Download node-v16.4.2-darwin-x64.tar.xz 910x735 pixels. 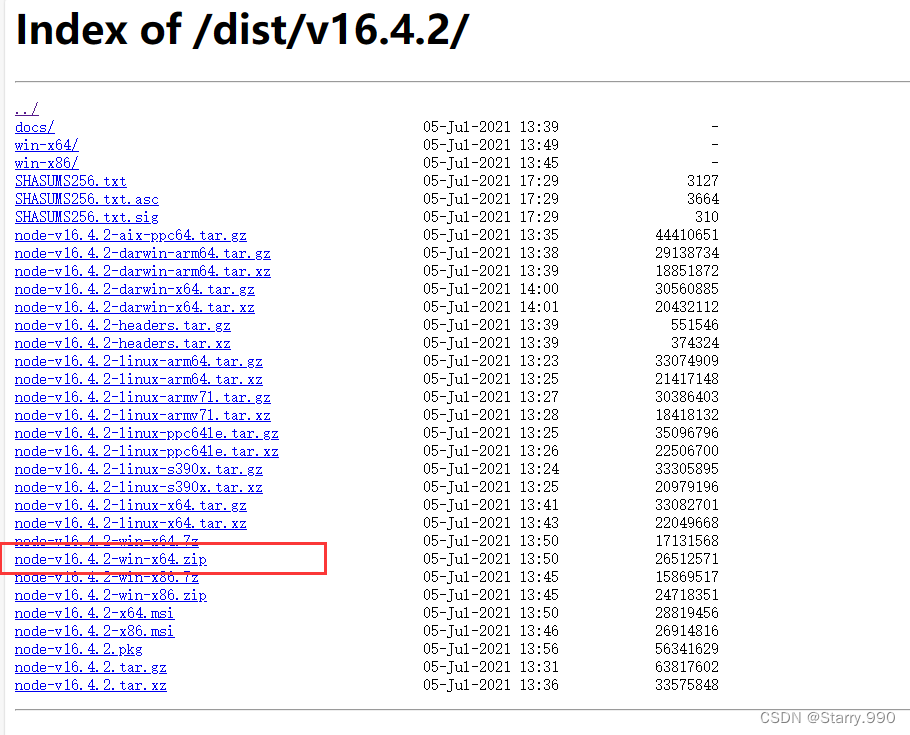(135, 307)
